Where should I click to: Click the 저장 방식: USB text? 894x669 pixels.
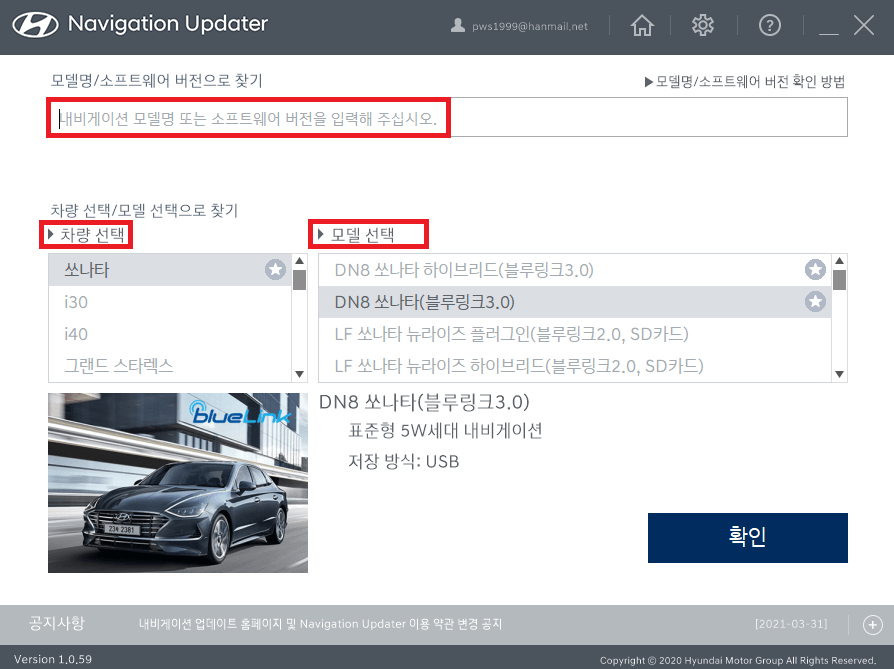(404, 461)
